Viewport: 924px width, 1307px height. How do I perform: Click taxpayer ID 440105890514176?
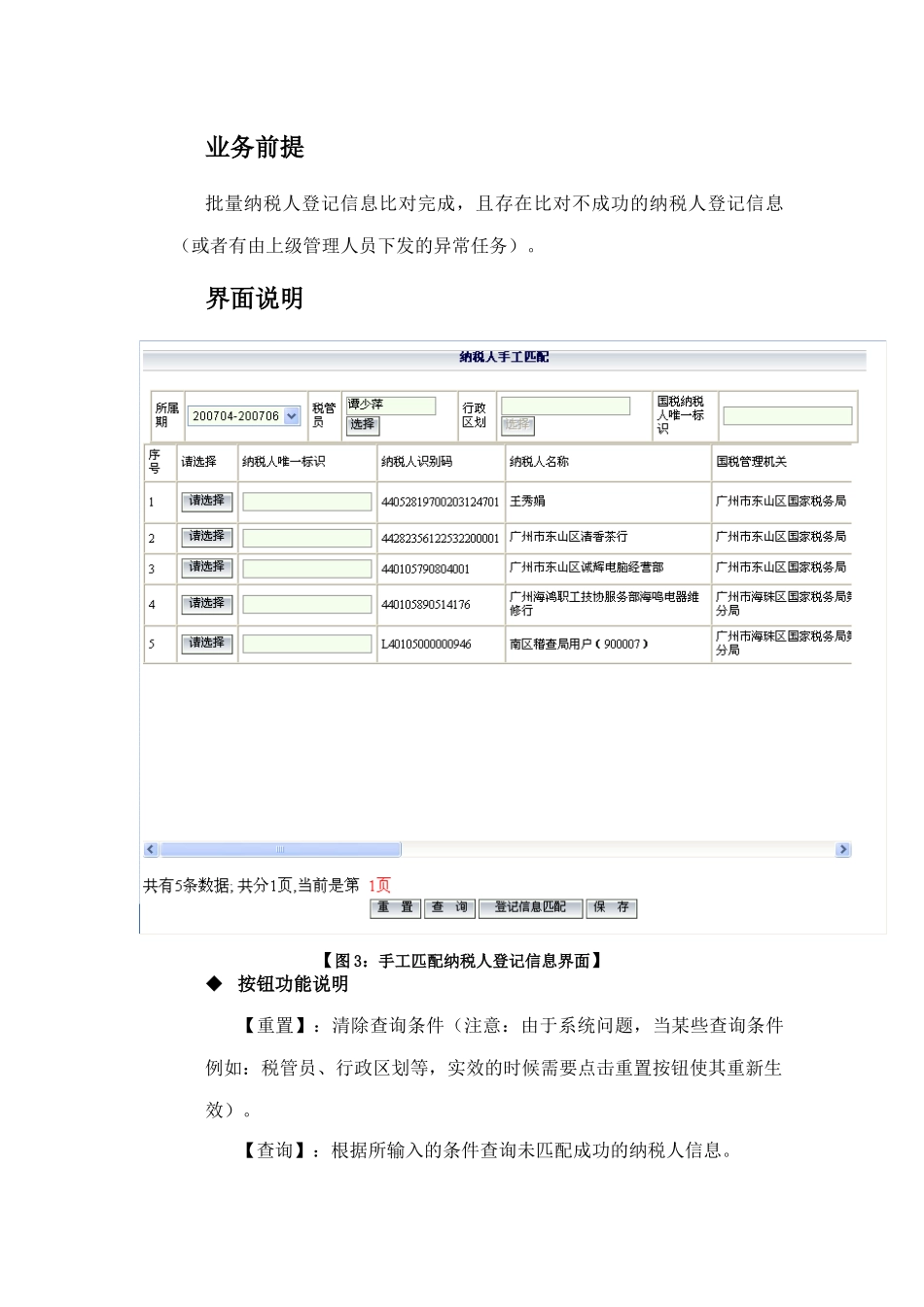[425, 605]
